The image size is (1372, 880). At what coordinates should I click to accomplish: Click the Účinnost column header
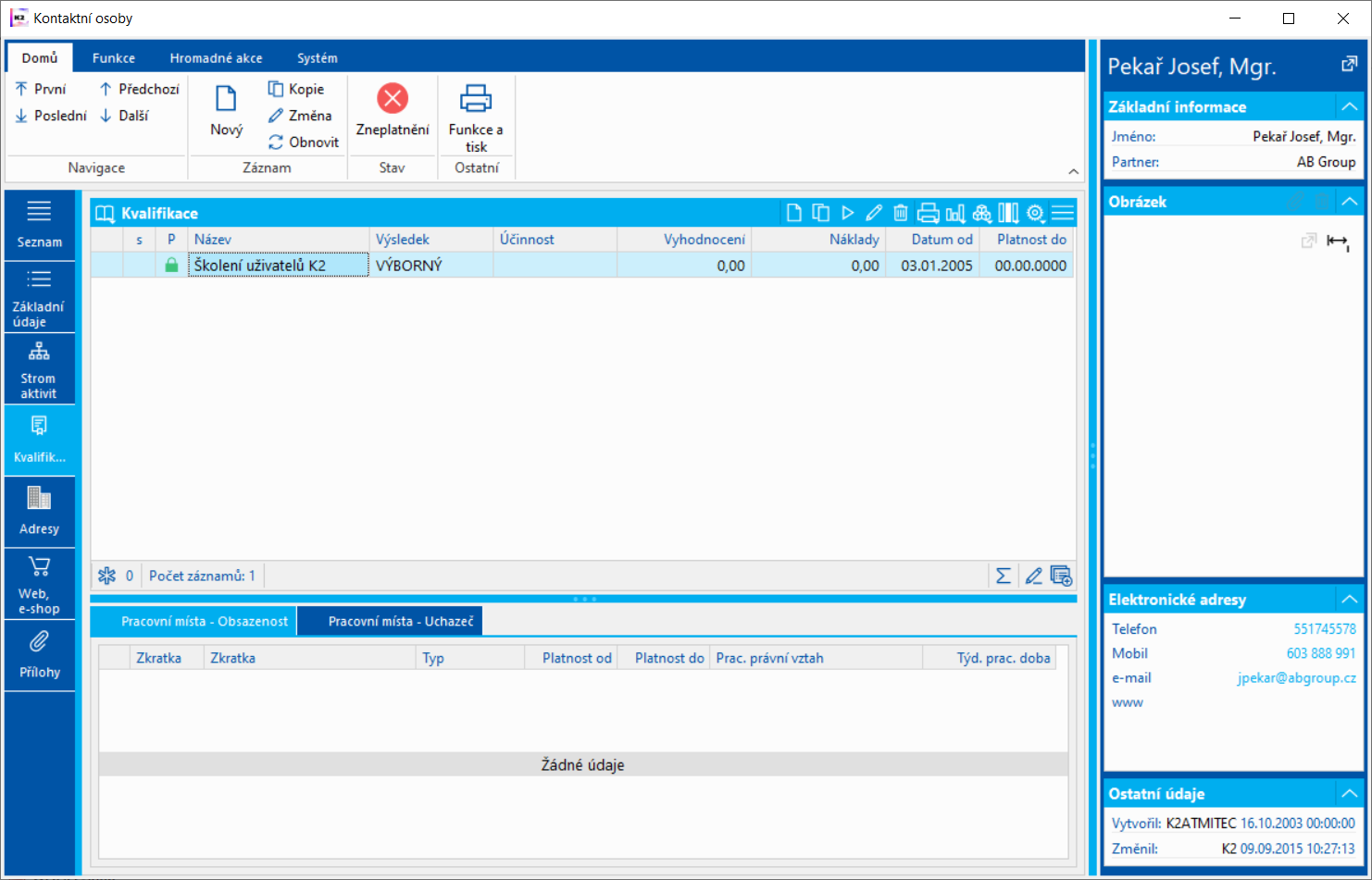555,240
